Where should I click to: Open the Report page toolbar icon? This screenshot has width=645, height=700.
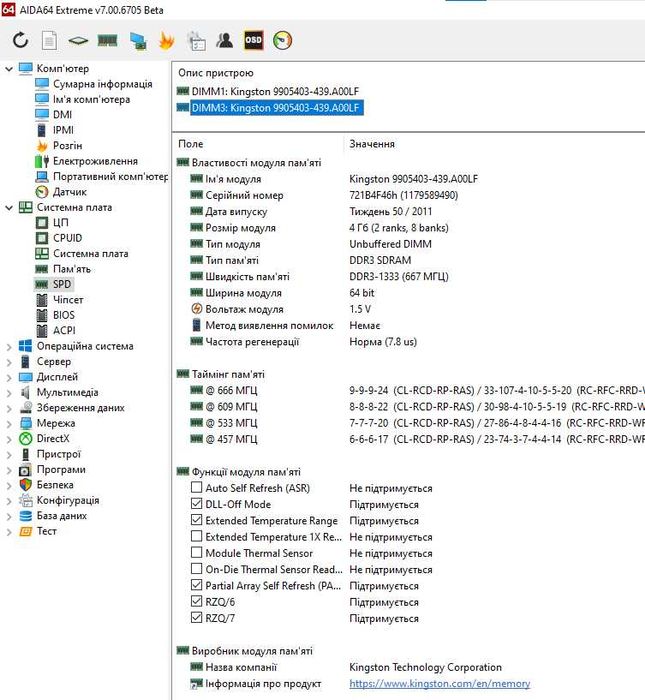pos(49,41)
